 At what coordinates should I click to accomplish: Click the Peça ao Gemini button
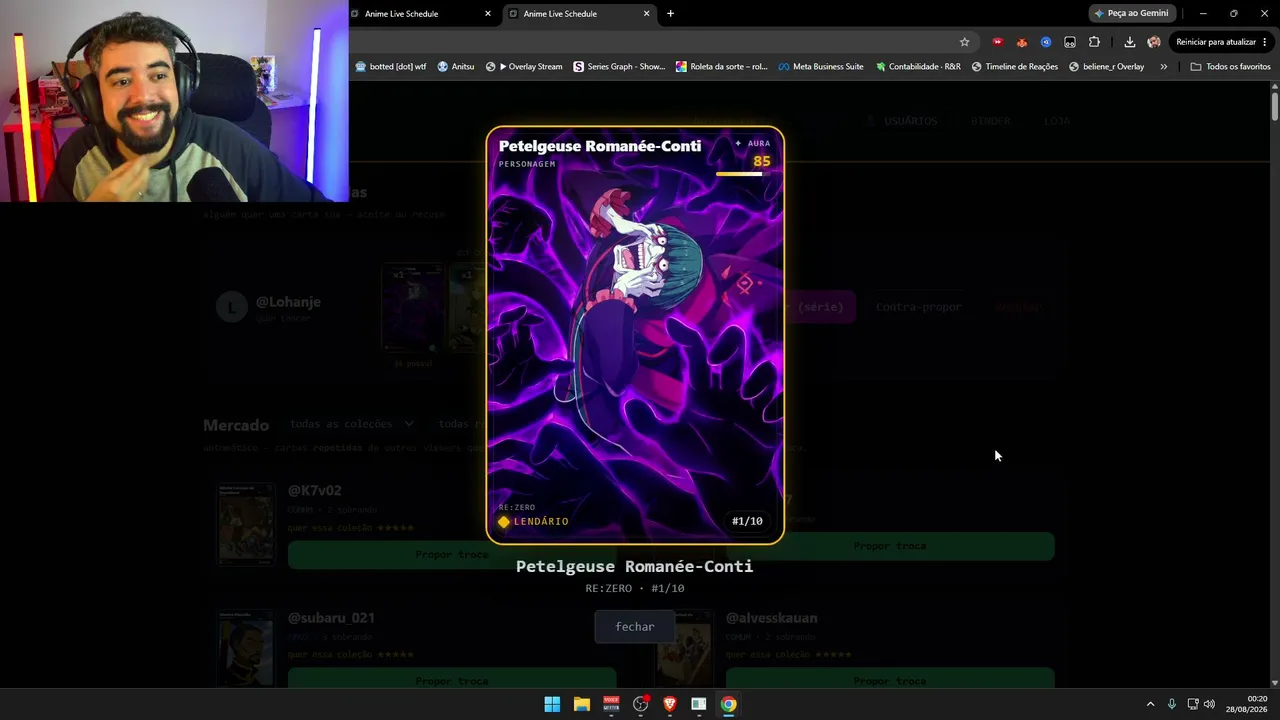pyautogui.click(x=1131, y=13)
